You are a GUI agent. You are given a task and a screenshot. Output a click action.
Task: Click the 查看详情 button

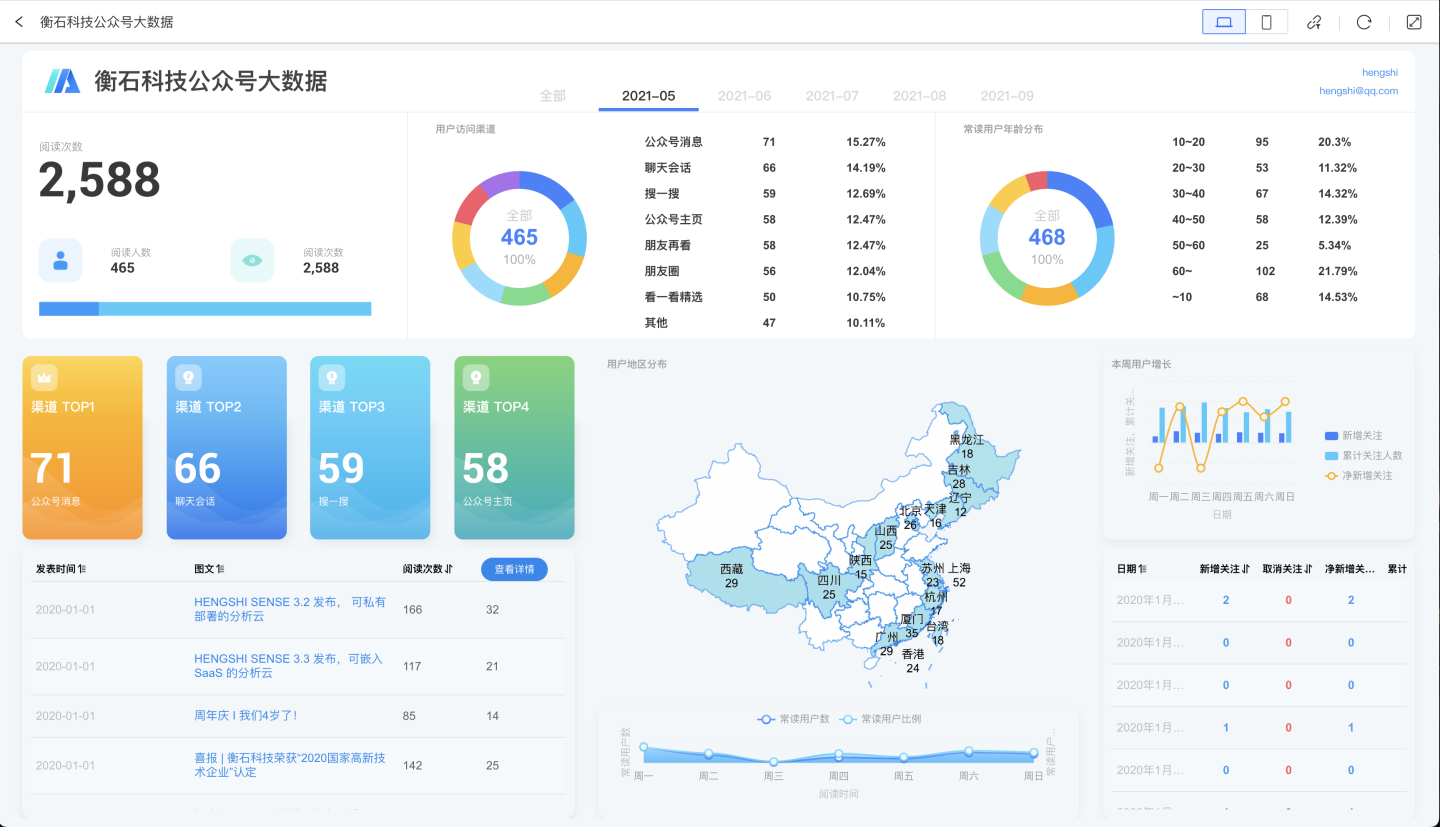[x=514, y=569]
